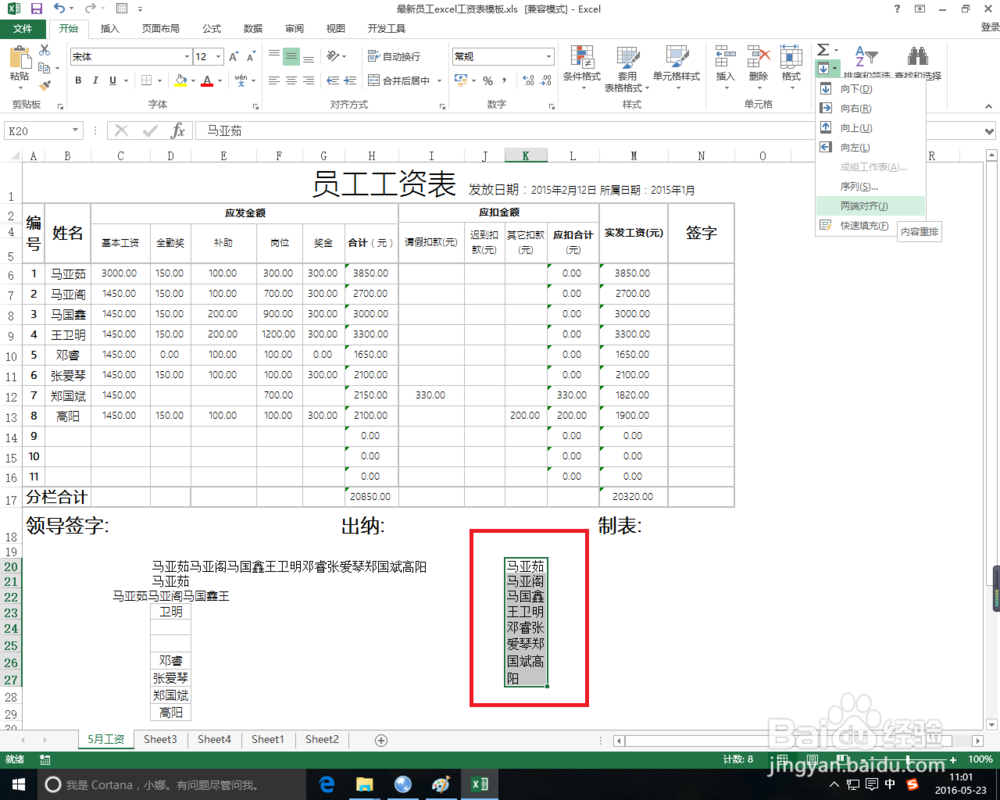Viewport: 1000px width, 800px height.
Task: Switch to the 开发工具 Developer tab
Action: click(x=386, y=29)
